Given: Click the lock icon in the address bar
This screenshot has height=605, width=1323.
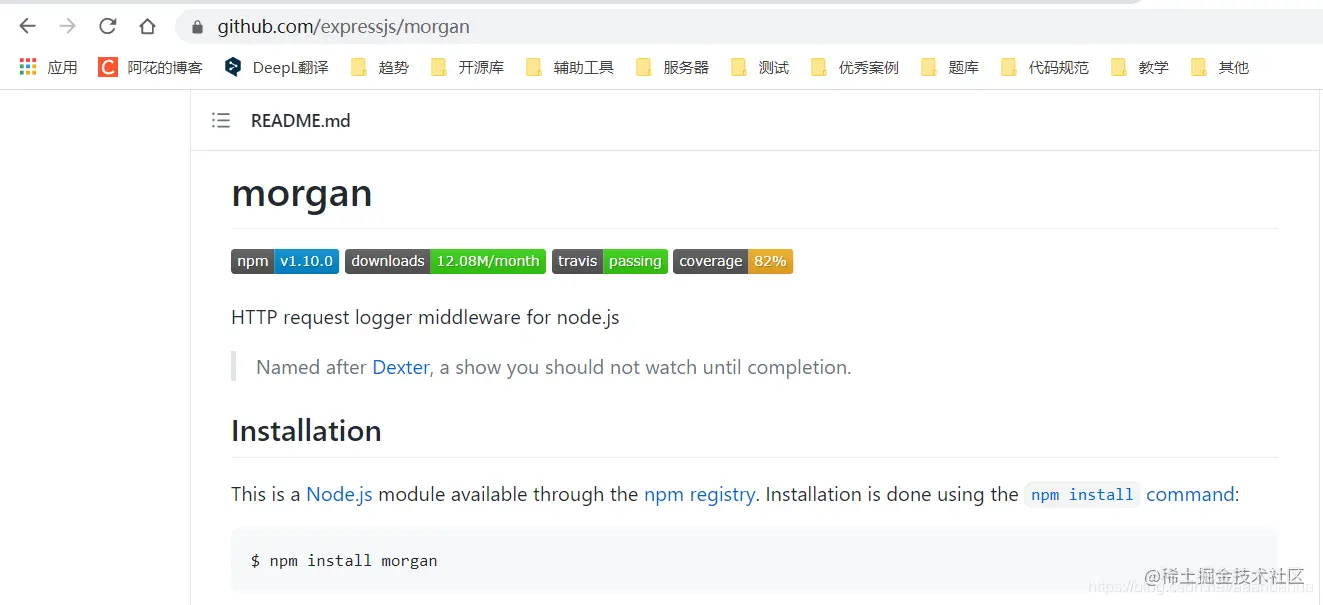Looking at the screenshot, I should [197, 27].
